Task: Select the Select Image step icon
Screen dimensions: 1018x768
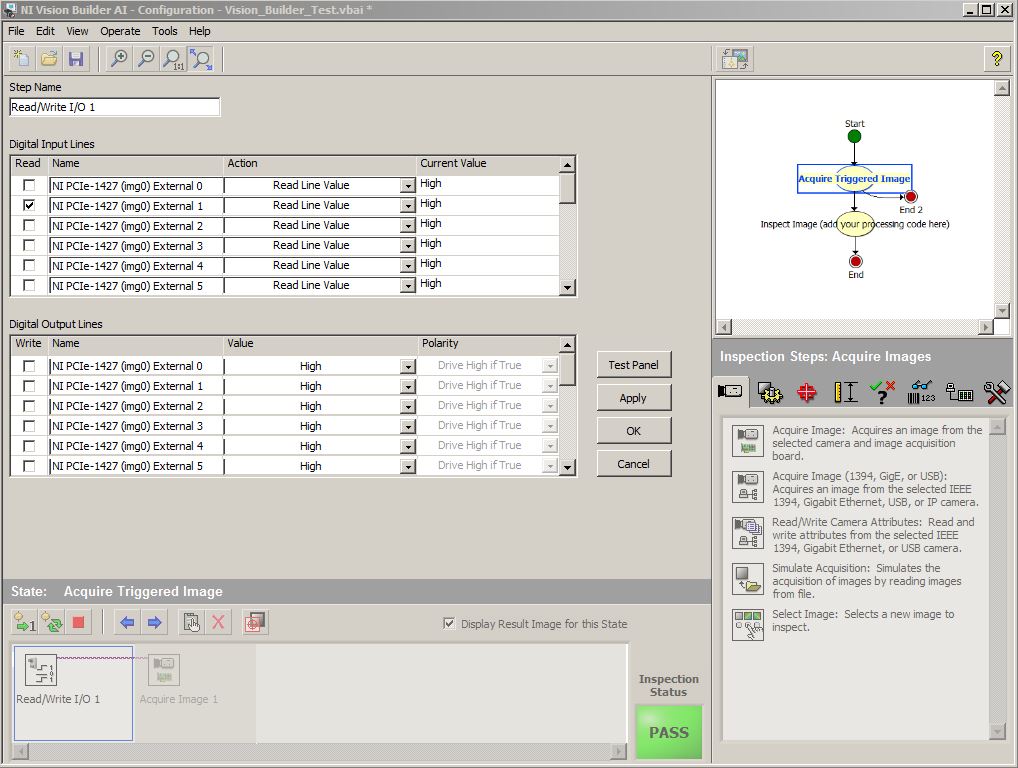Action: [x=748, y=625]
